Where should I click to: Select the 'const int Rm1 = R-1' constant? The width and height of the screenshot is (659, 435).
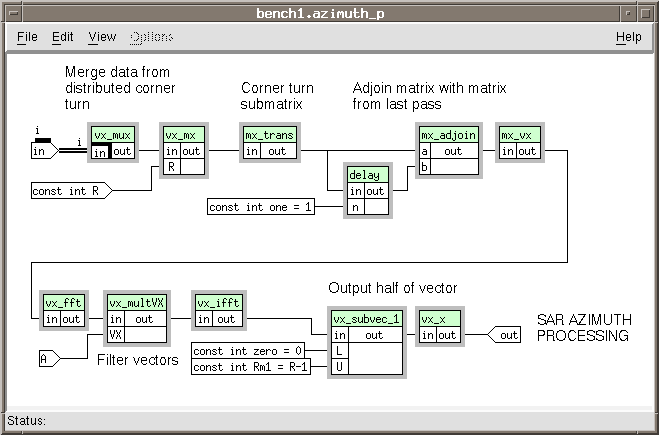(x=251, y=367)
